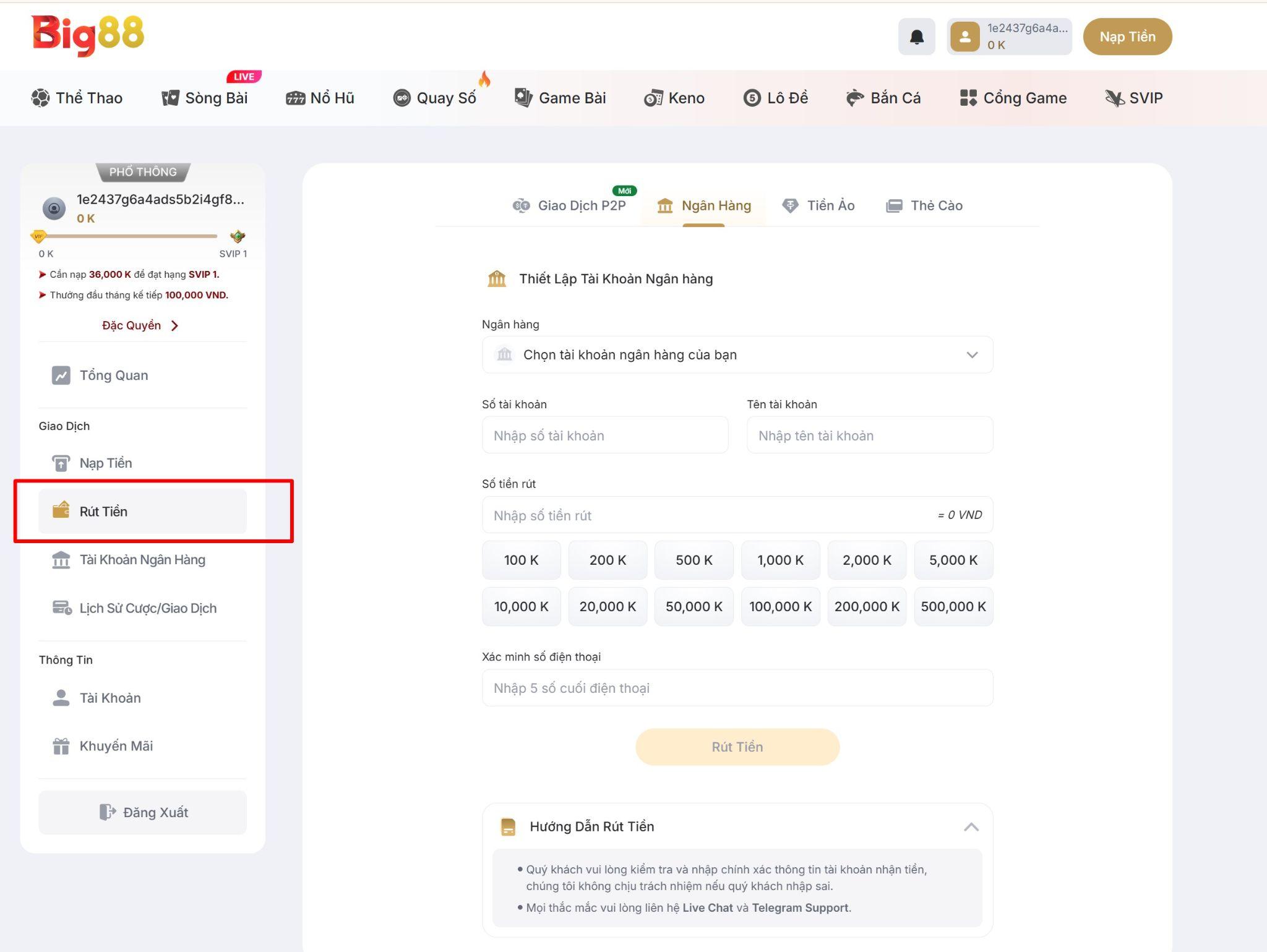Click the Nạp Tiền button in header
The image size is (1267, 952).
click(1127, 37)
